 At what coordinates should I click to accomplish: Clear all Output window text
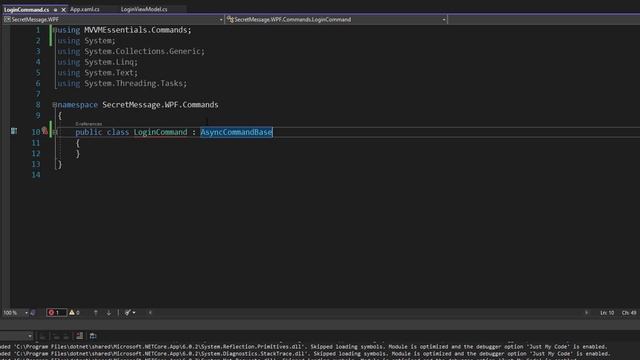(80, 336)
